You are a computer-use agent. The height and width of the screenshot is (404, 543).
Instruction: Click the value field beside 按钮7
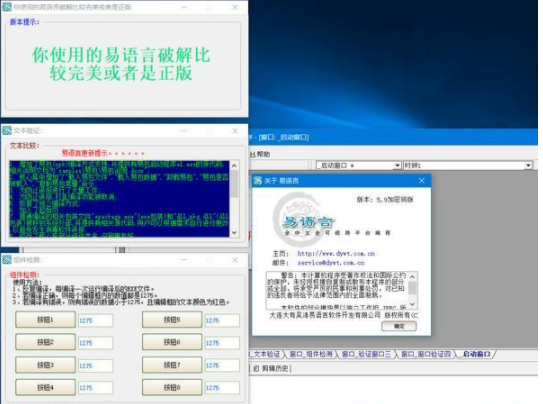pyautogui.click(x=222, y=366)
